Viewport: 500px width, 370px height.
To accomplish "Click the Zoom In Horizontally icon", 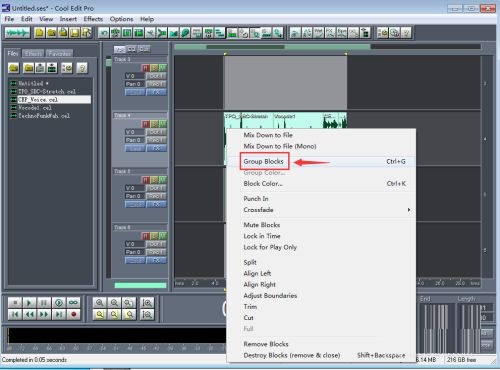I will [x=99, y=303].
